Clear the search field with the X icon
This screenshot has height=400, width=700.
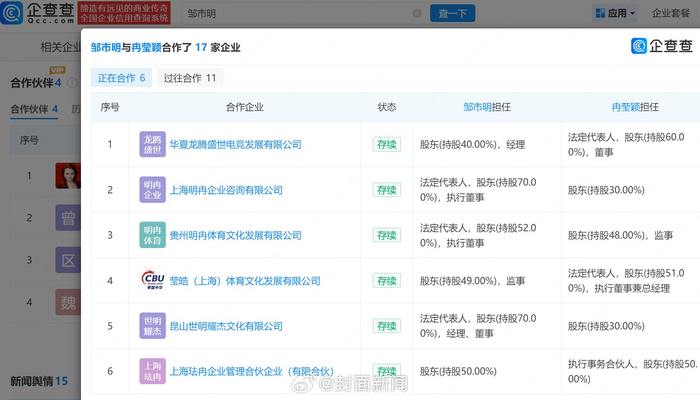pos(417,13)
